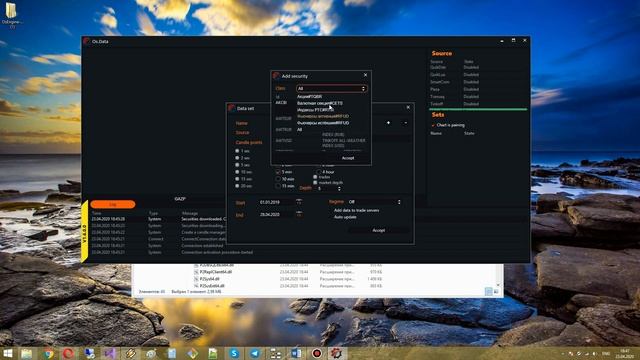Toggle the 10 min candle option
Screen dimensions: 640x360
click(x=278, y=179)
